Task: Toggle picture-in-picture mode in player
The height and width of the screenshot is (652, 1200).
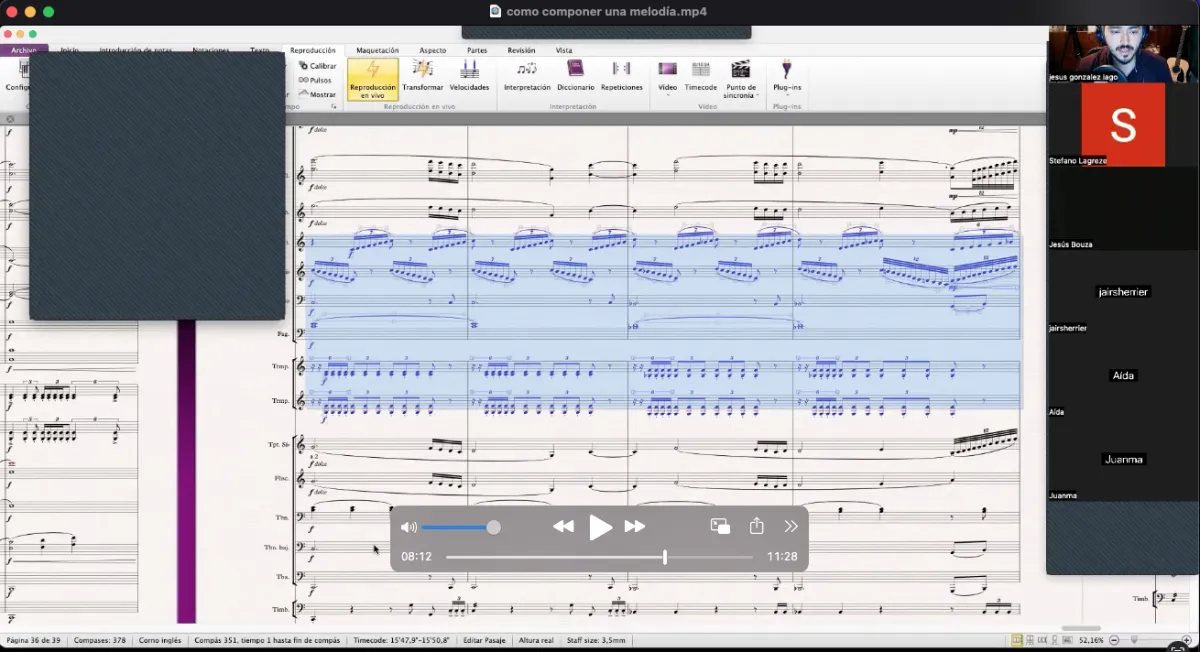Action: [720, 526]
